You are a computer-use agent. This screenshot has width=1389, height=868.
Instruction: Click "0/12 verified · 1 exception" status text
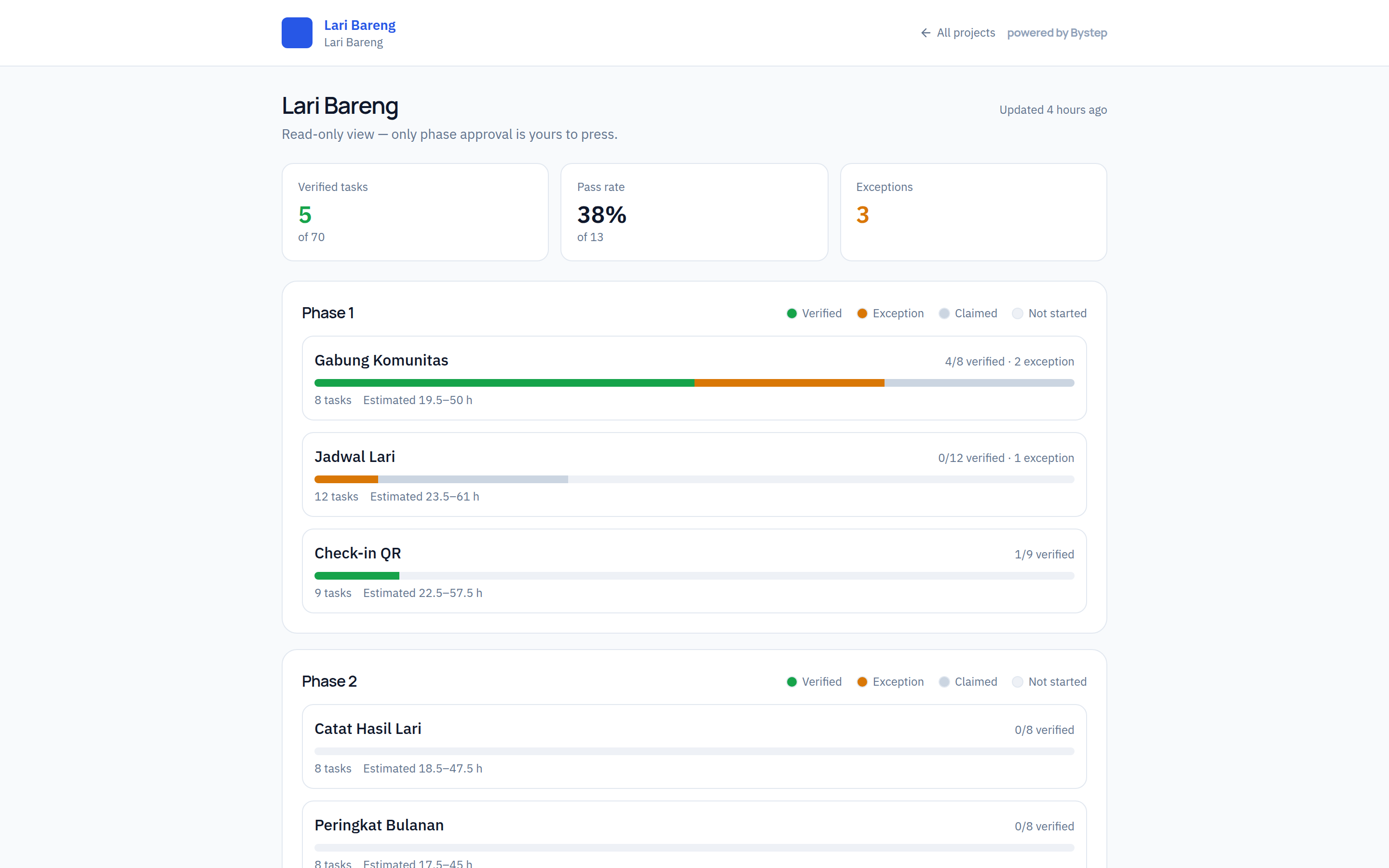pyautogui.click(x=1006, y=458)
